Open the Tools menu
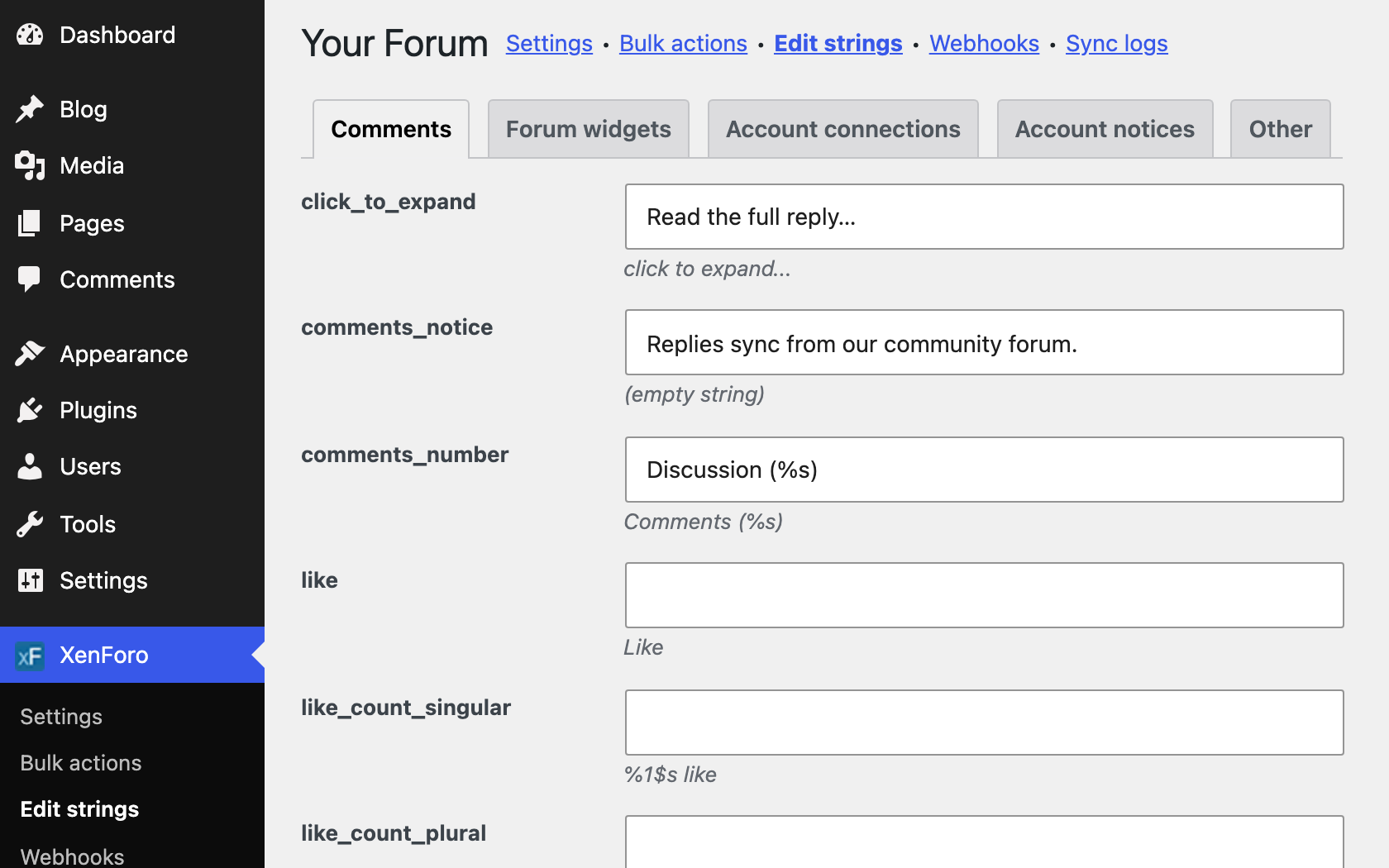 pyautogui.click(x=132, y=524)
